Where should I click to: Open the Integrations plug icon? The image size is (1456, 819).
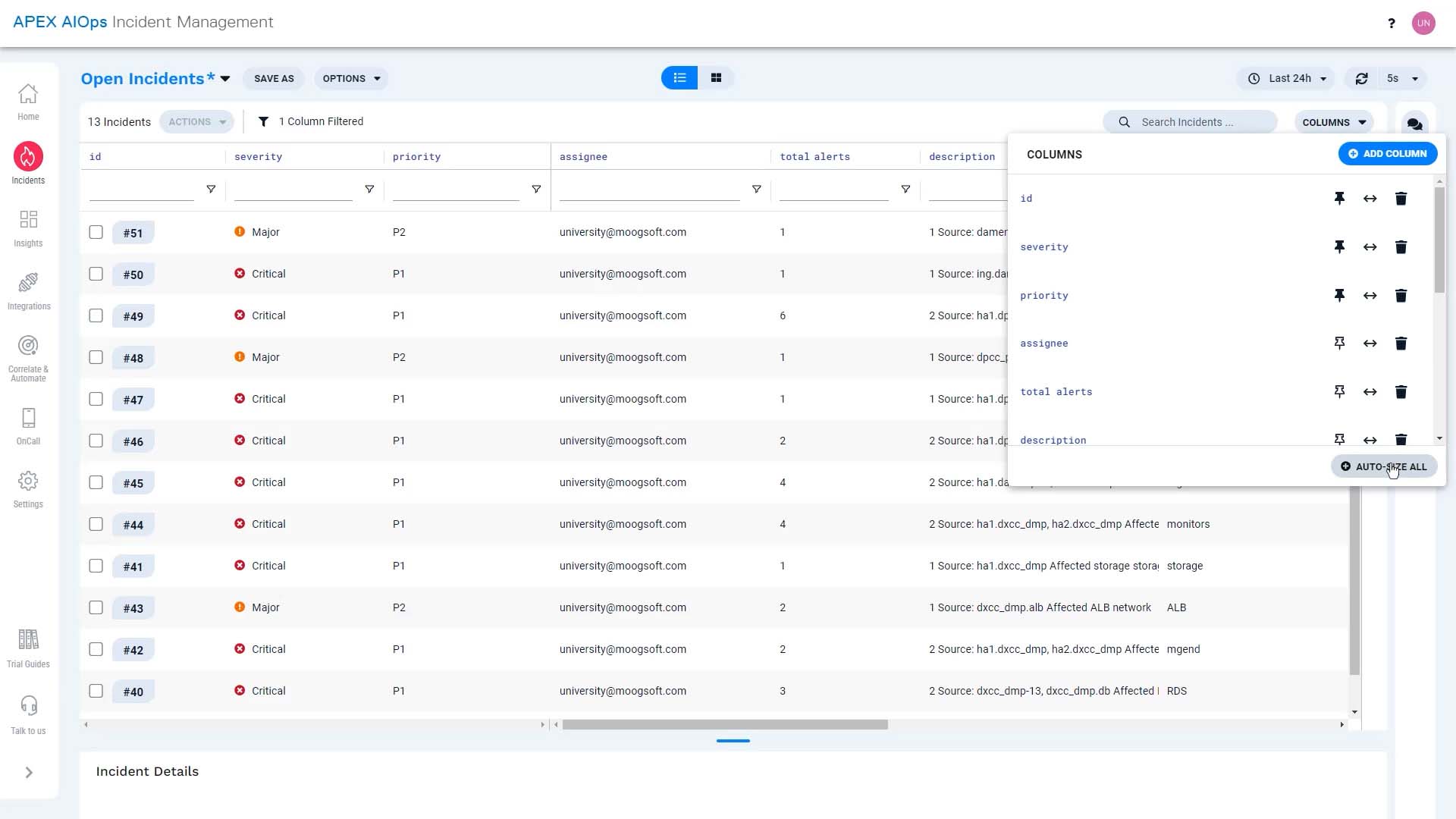[28, 283]
